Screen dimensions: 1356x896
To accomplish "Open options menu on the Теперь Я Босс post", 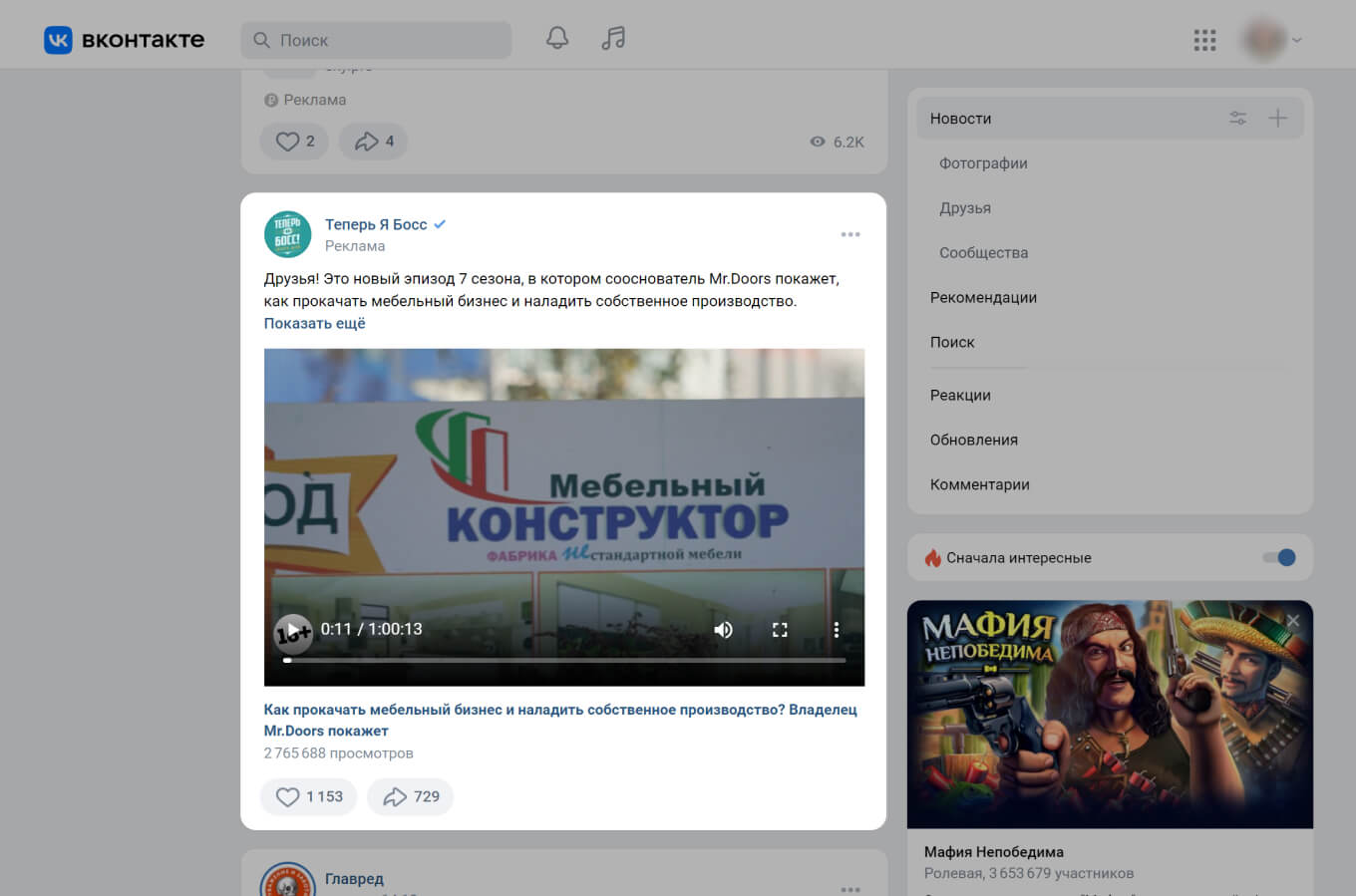I will point(850,234).
